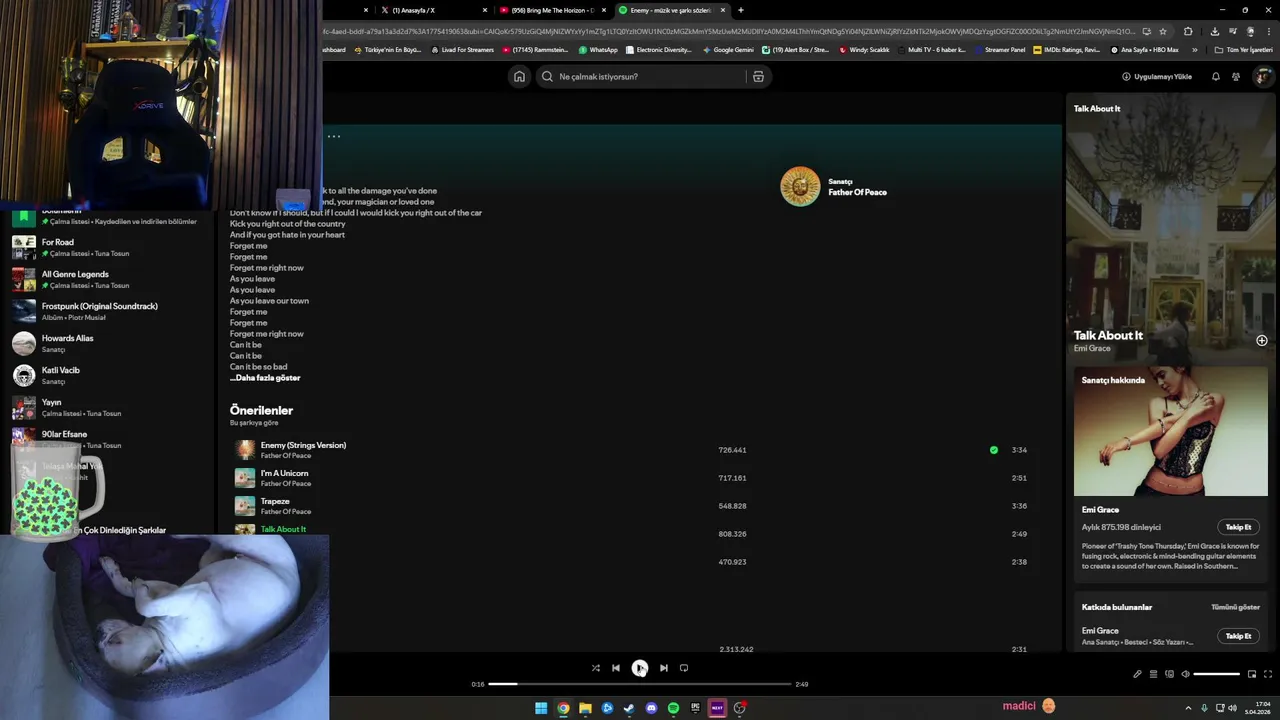Open Epic Games from taskbar

pyautogui.click(x=695, y=708)
